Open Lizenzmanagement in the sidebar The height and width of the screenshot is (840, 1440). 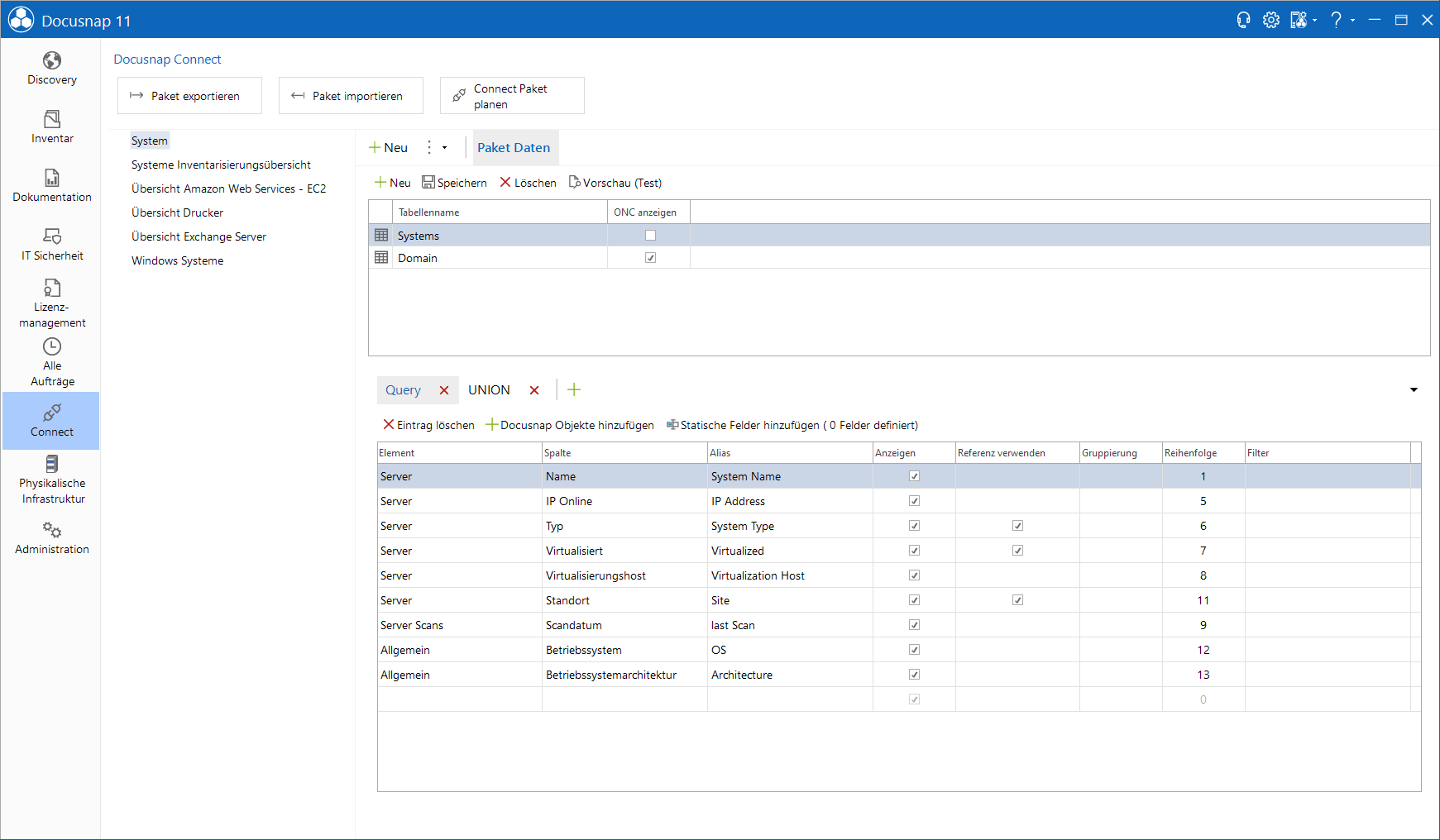point(51,303)
